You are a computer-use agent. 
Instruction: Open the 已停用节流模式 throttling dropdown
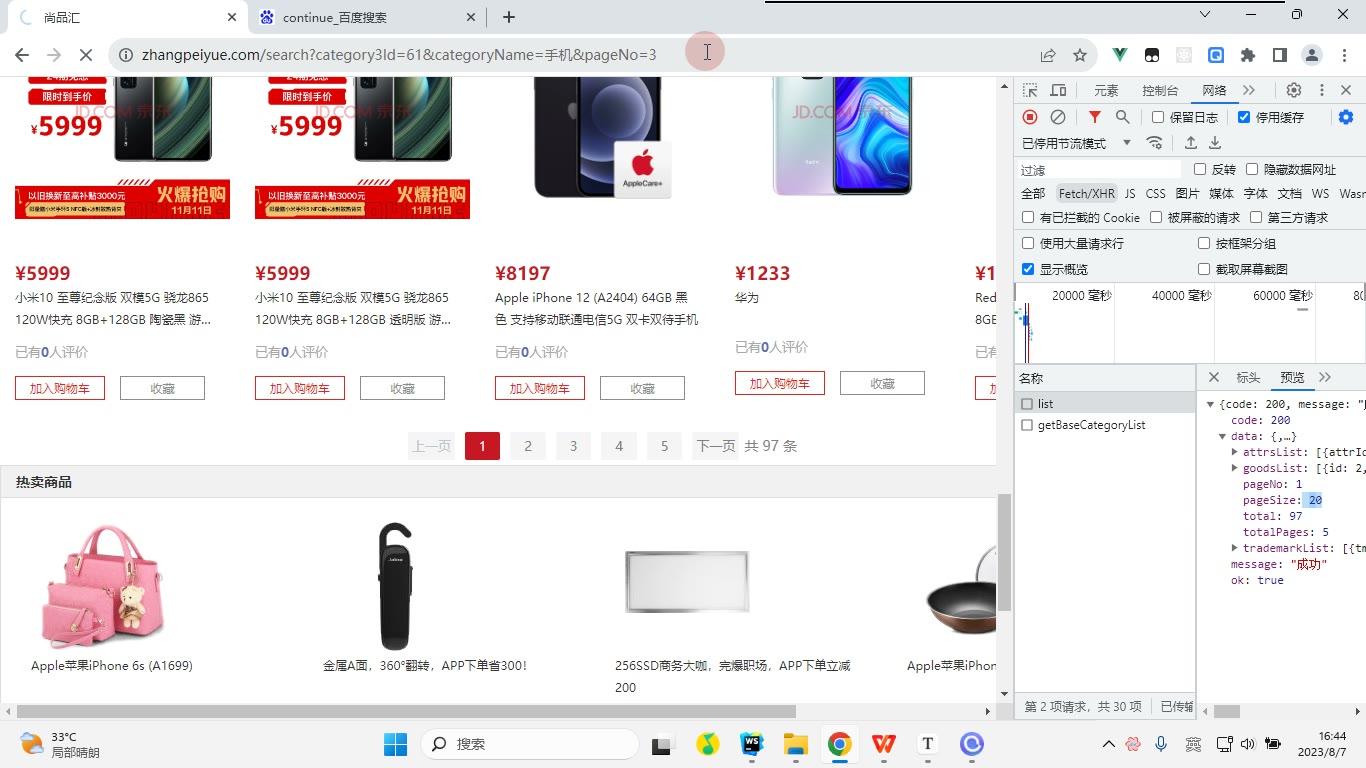(1077, 143)
